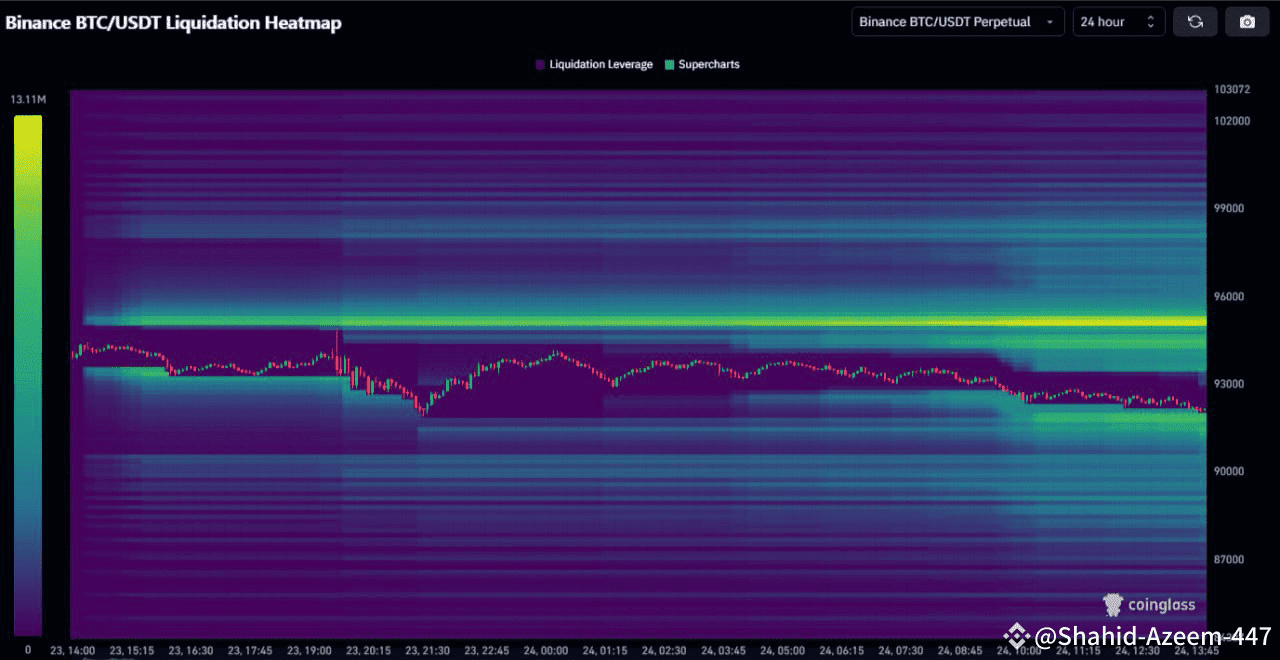Click the refresh chart icon button
This screenshot has height=660, width=1280.
[1194, 22]
